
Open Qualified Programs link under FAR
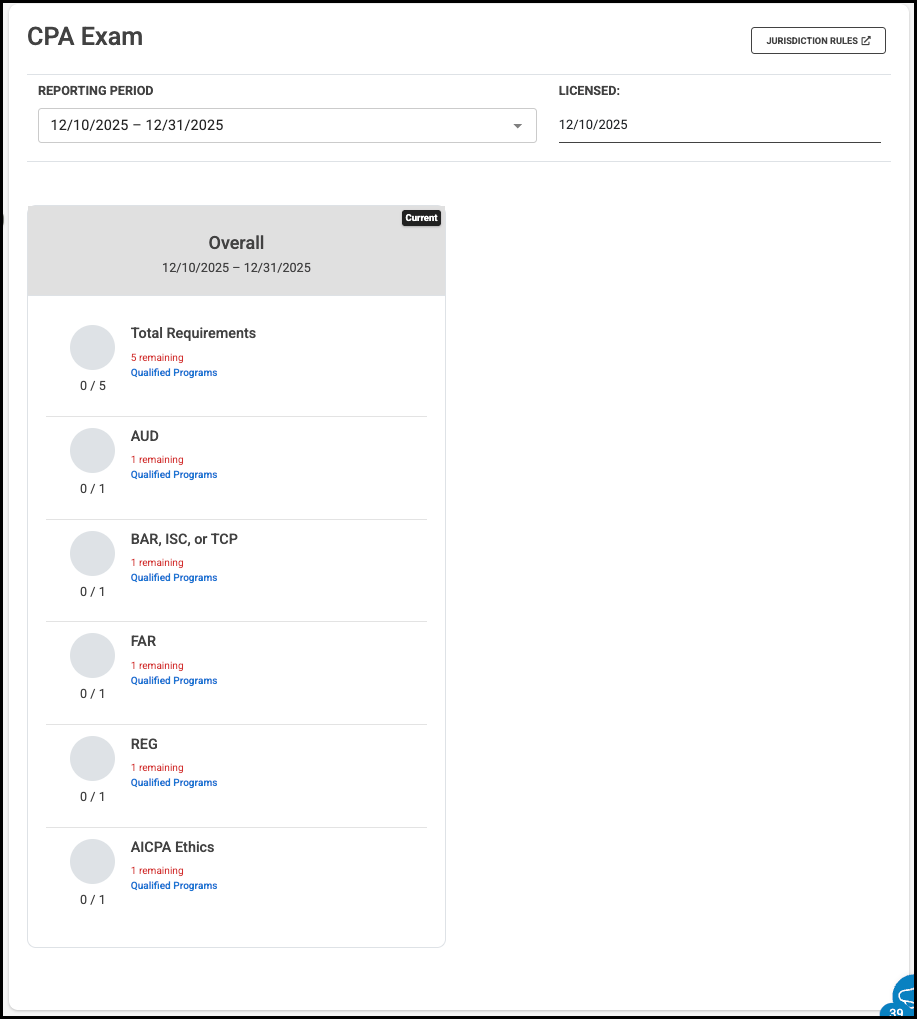tap(174, 681)
